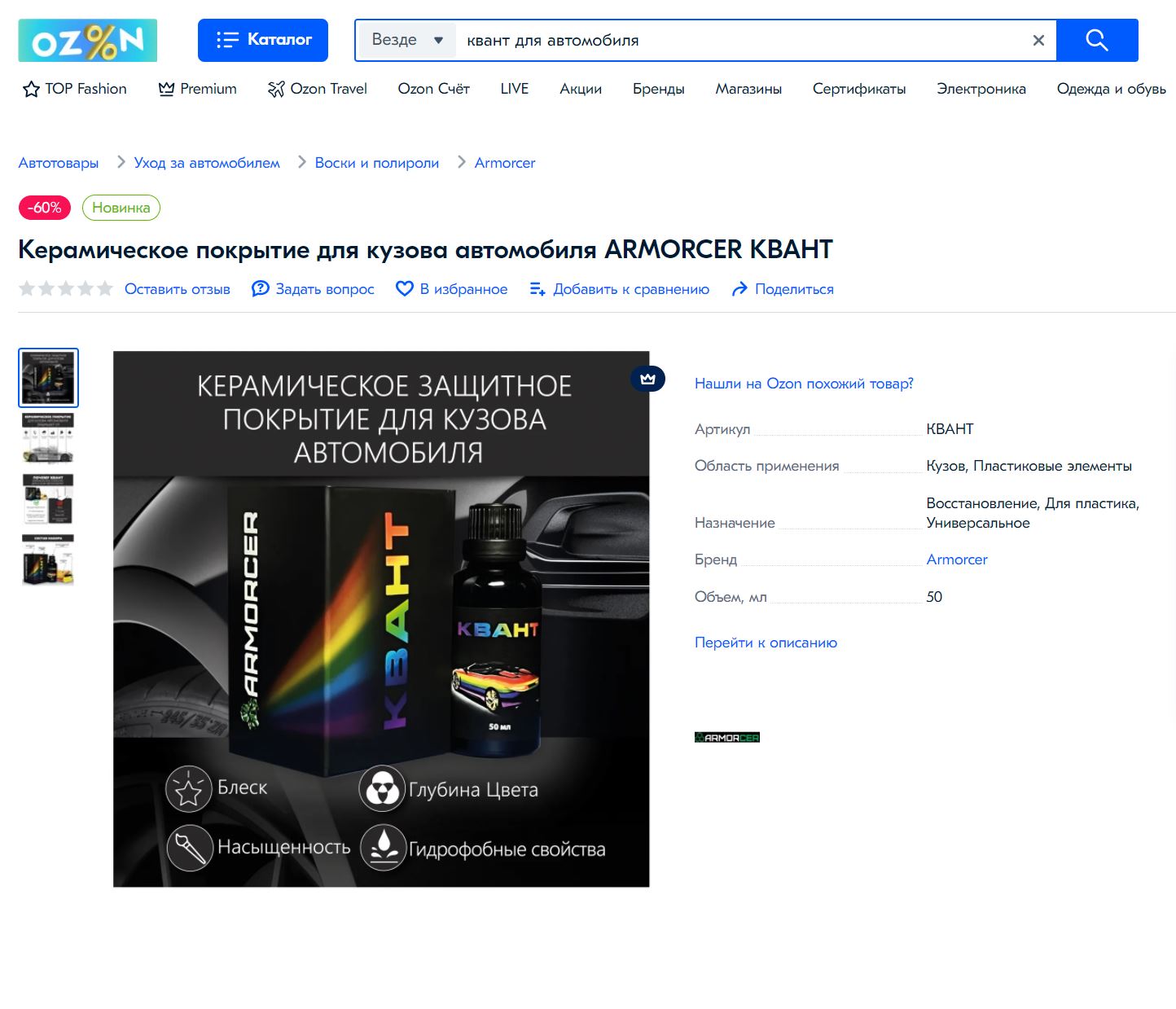1176x1009 pixels.
Task: Click Оставить отзыв link
Action: coord(178,289)
